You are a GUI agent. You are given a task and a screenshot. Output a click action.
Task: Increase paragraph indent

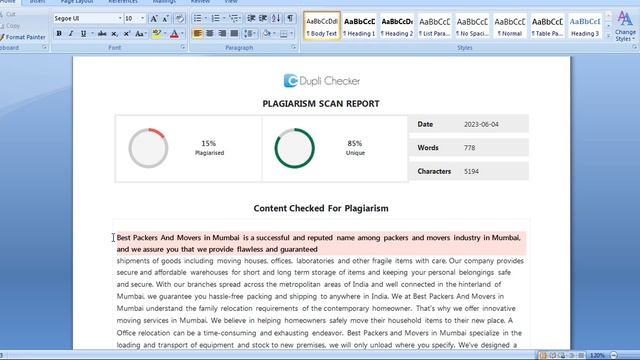point(263,18)
